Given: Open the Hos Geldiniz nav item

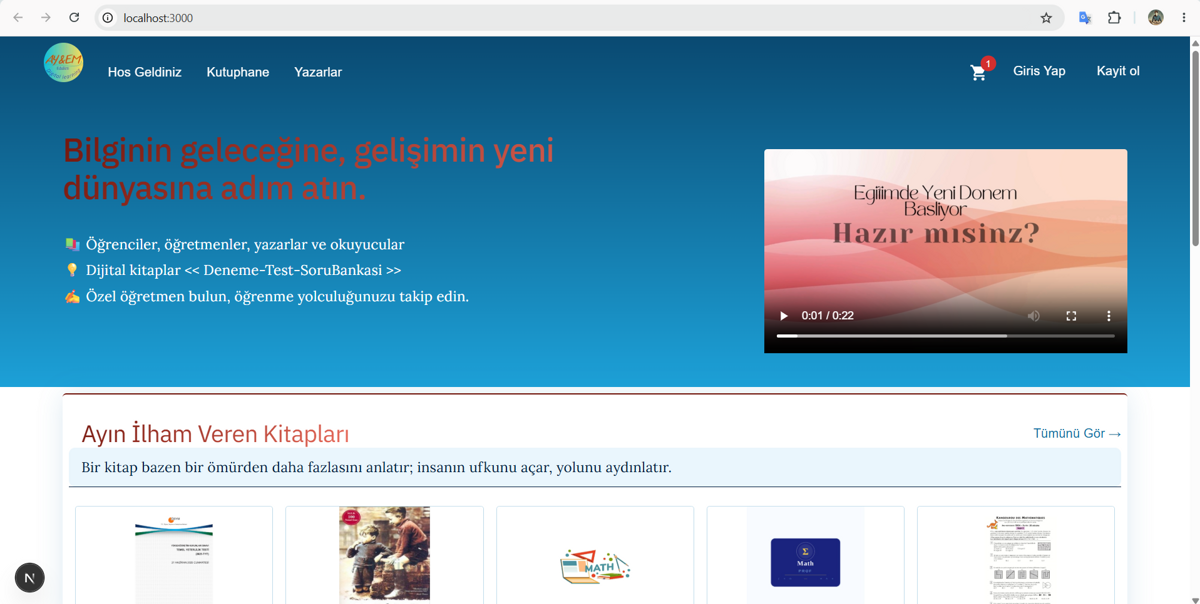Looking at the screenshot, I should pos(145,72).
